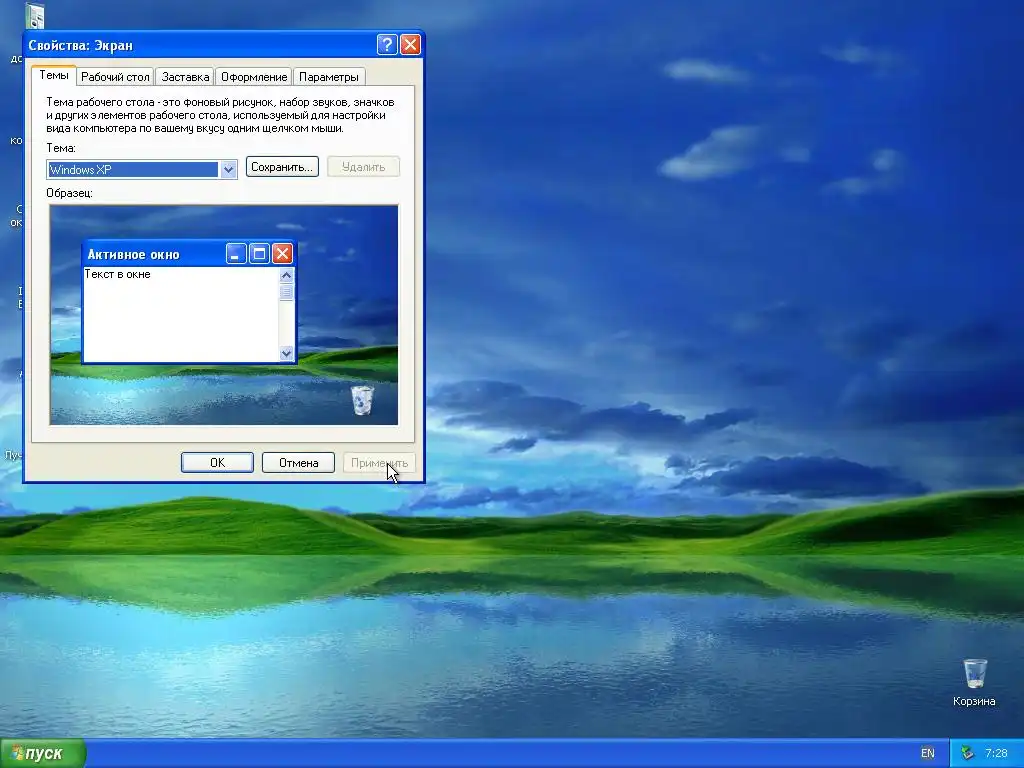The image size is (1024, 768).
Task: Click preview window's scroll down arrow
Action: 286,353
